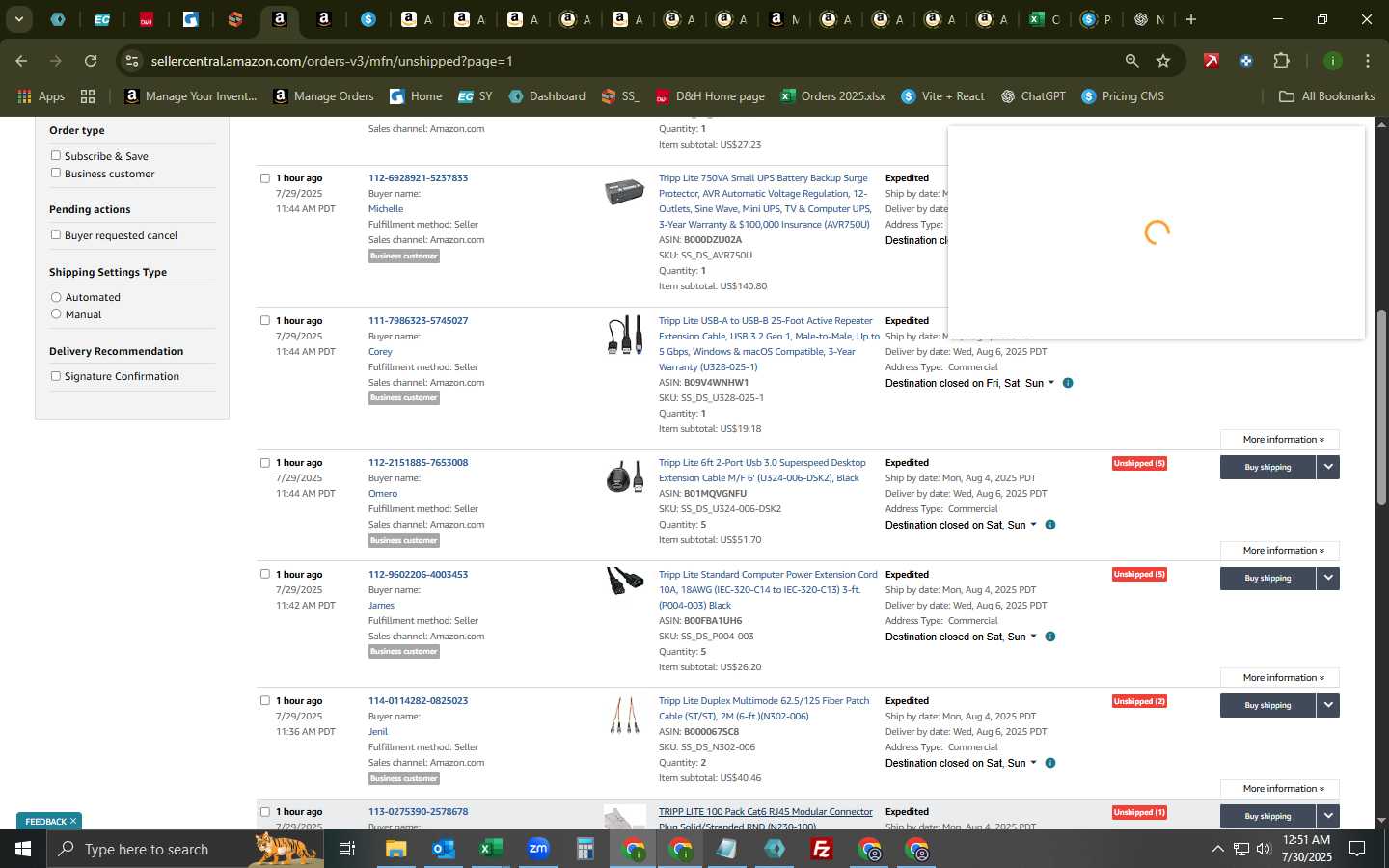Open Outlook from the Windows taskbar
1389x868 pixels.
click(443, 849)
